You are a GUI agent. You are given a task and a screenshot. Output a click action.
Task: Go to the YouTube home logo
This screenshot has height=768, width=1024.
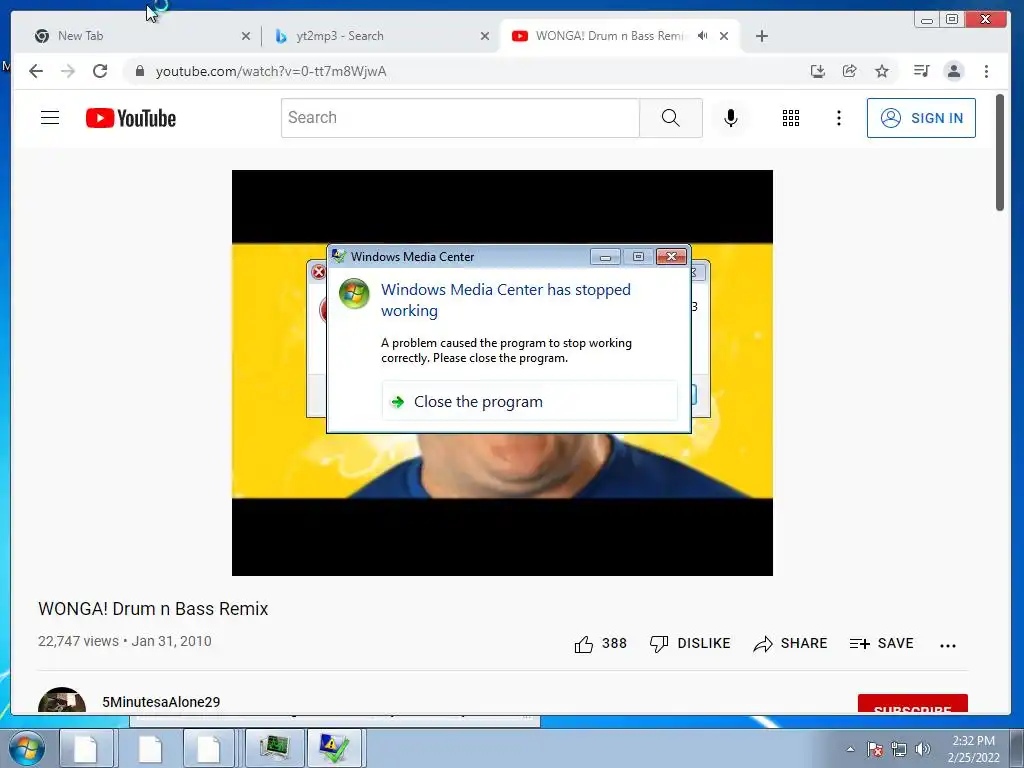click(131, 118)
